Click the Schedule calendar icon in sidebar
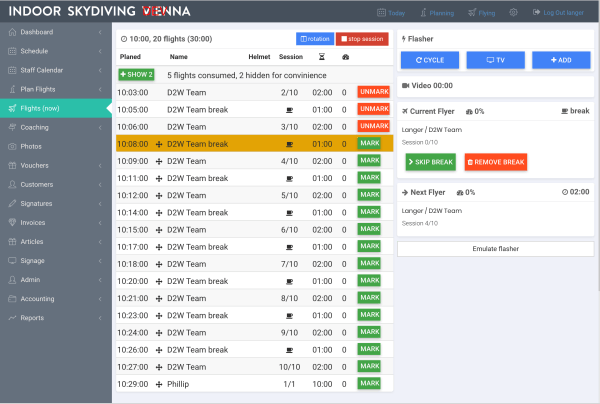Screen dimensions: 600x404 pos(12,51)
